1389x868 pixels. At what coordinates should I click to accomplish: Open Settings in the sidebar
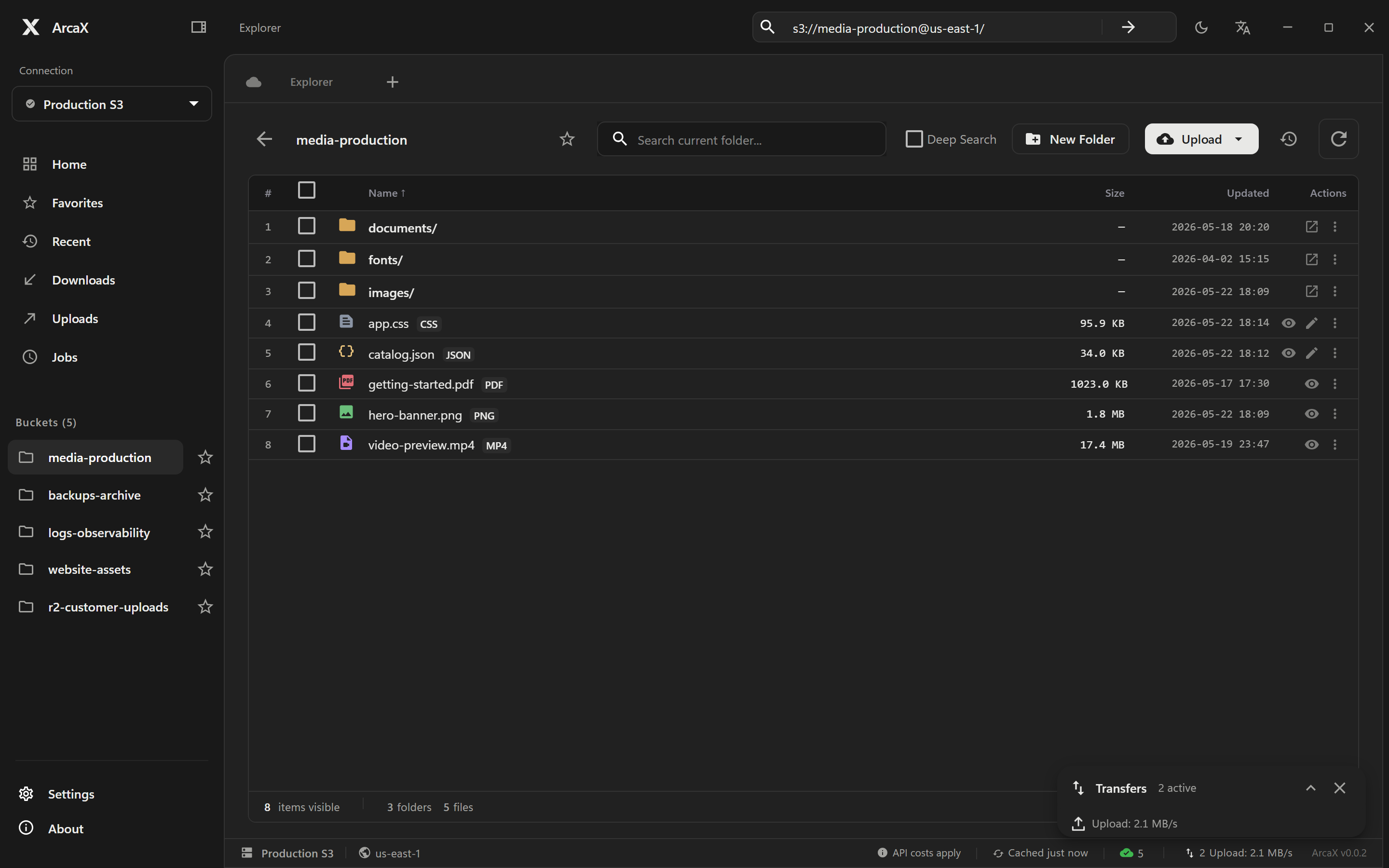[x=70, y=794]
